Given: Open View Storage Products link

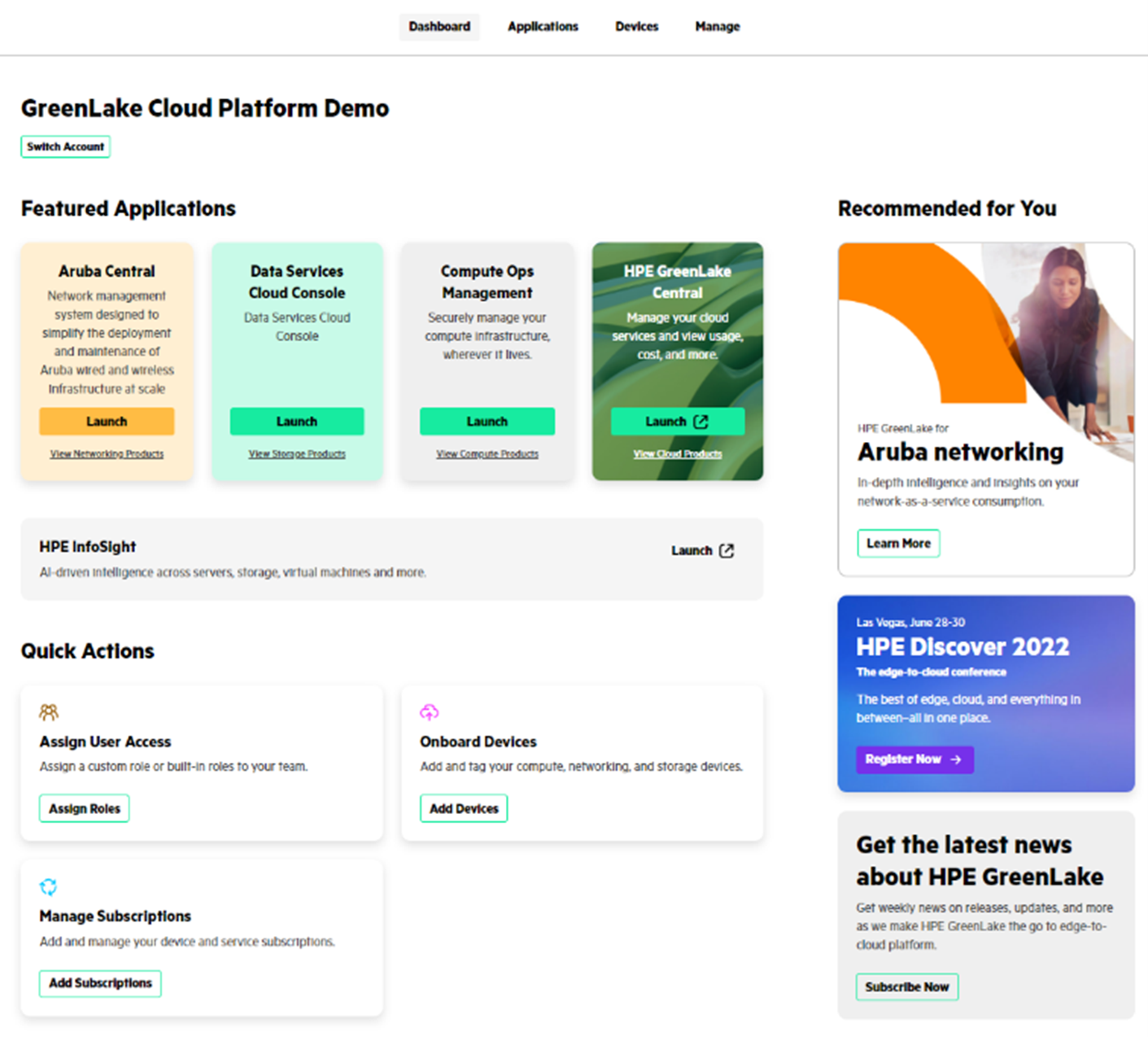Looking at the screenshot, I should (x=297, y=454).
